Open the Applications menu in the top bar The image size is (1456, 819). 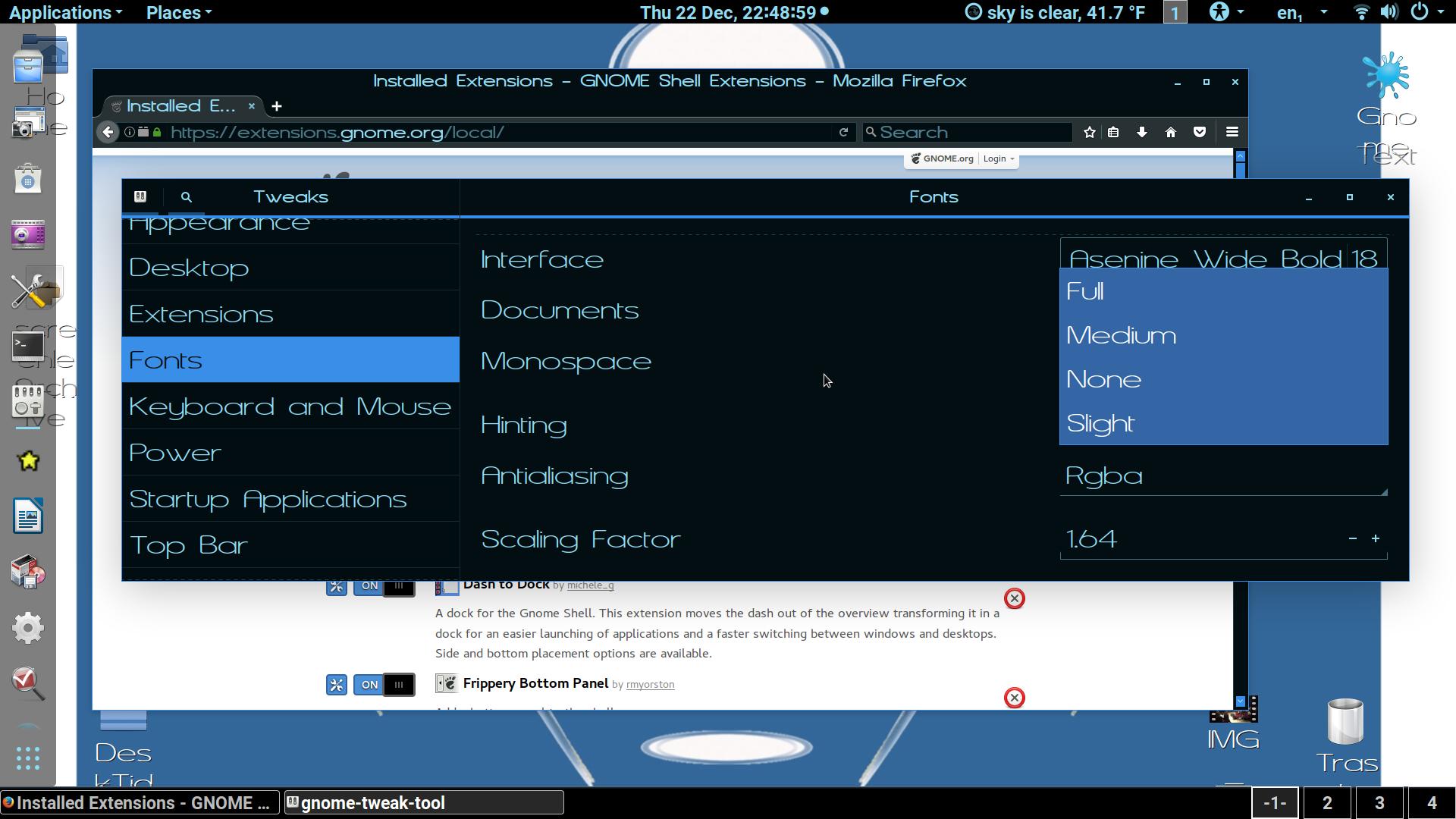tap(64, 12)
